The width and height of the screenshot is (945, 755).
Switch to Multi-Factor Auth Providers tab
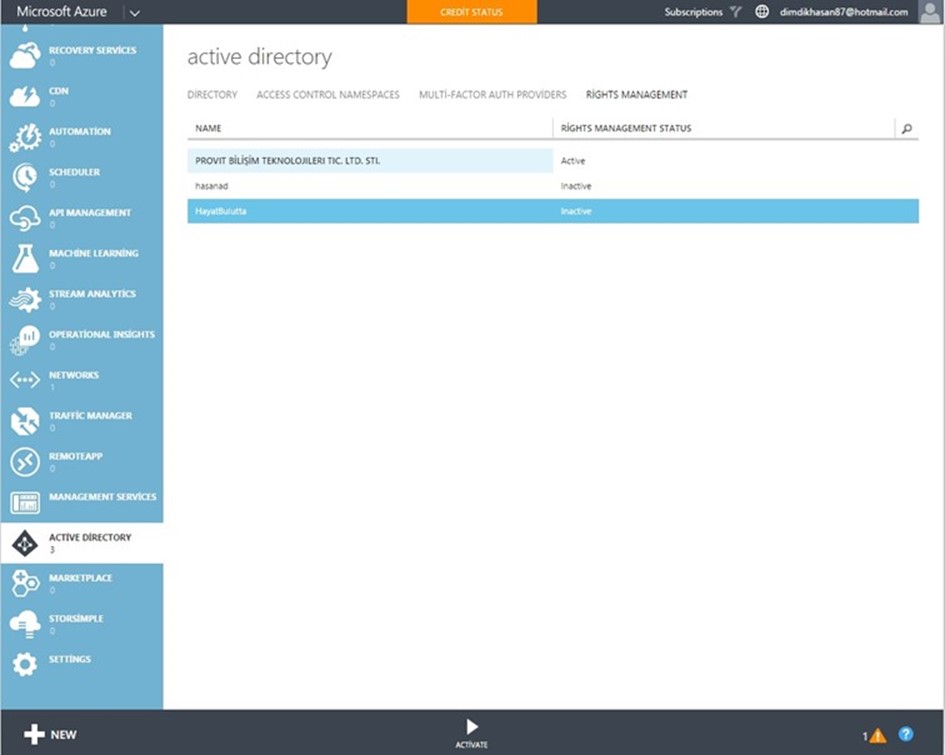(x=492, y=95)
